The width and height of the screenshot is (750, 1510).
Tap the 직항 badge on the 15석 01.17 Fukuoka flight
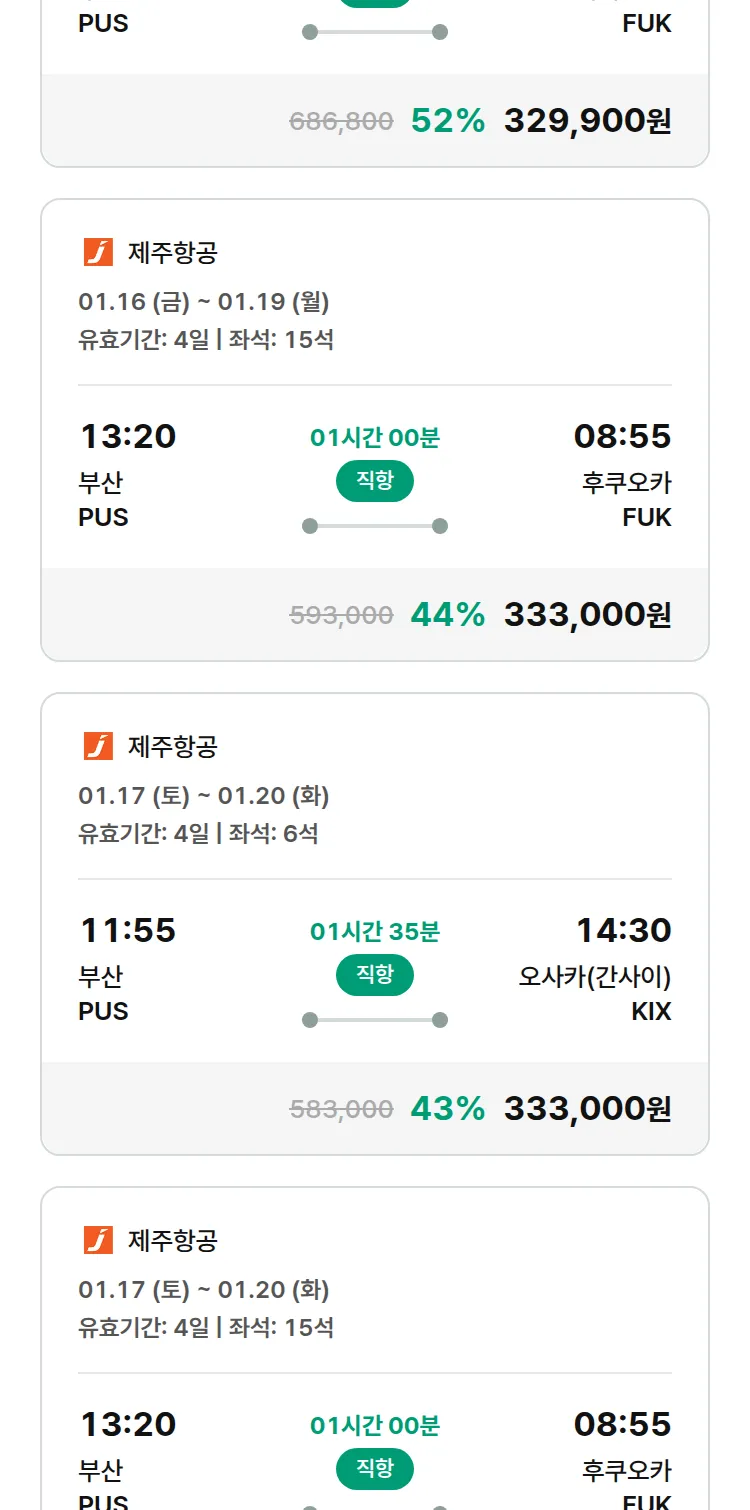pos(375,1469)
